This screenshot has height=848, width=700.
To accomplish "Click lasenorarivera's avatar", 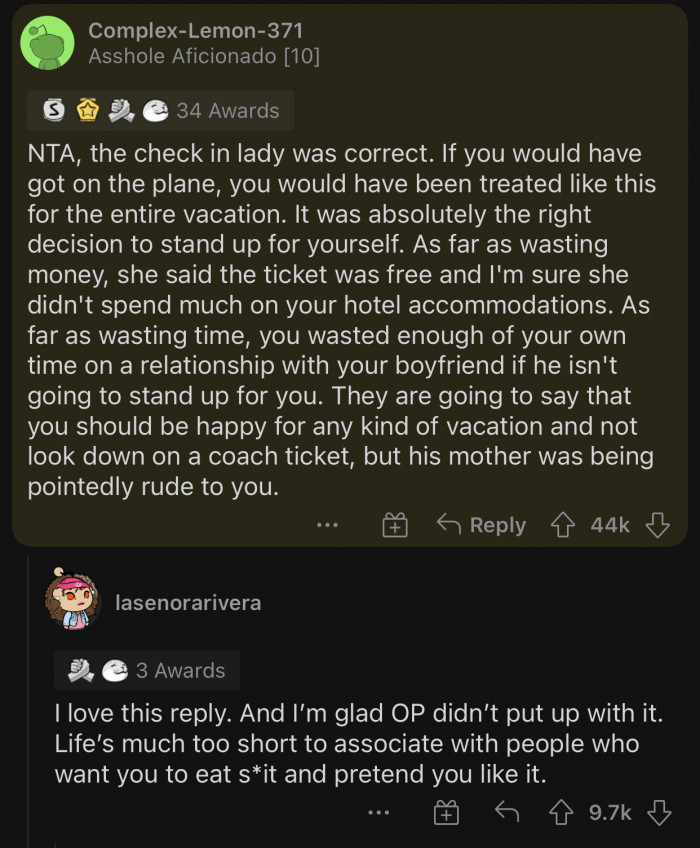I will click(x=76, y=601).
